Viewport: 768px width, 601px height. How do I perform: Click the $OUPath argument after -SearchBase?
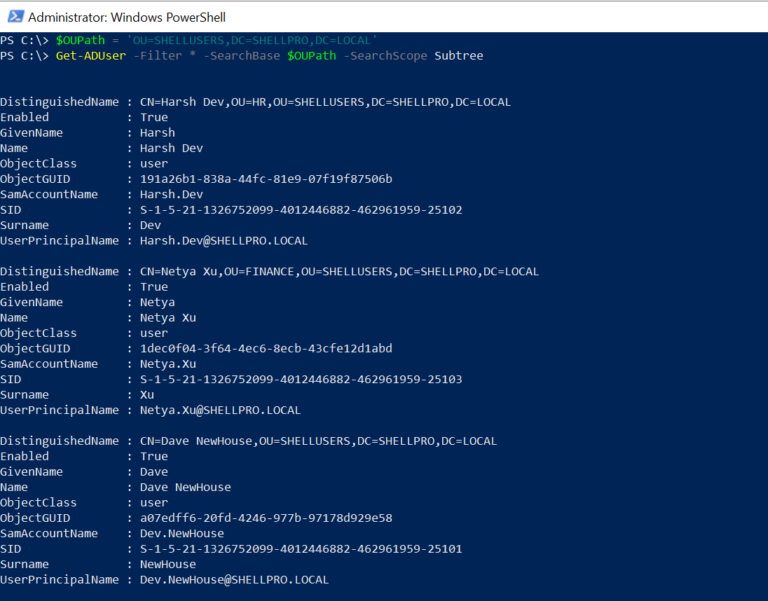point(312,56)
